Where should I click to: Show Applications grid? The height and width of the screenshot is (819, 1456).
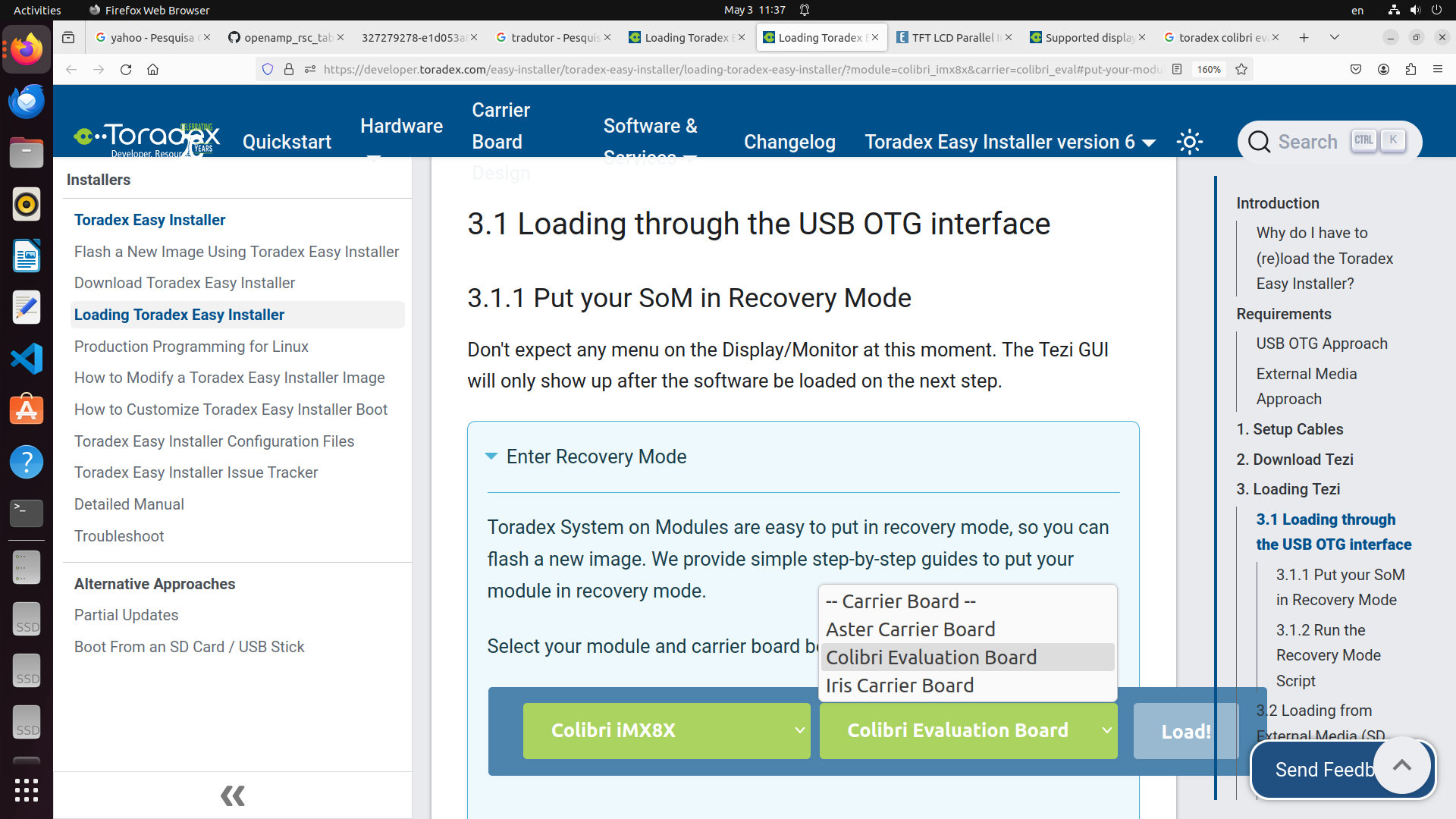pos(27,790)
